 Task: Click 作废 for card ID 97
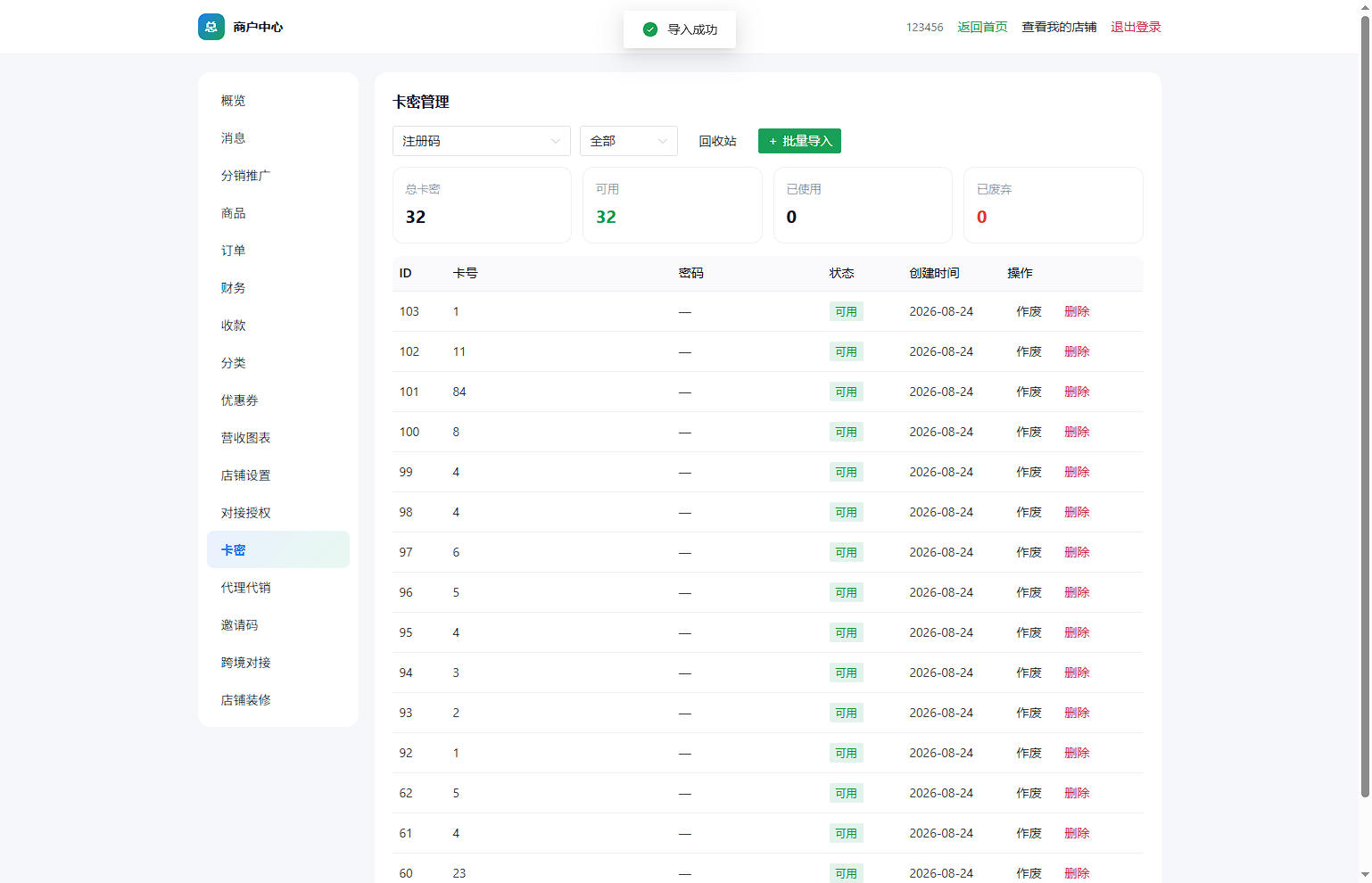tap(1029, 552)
